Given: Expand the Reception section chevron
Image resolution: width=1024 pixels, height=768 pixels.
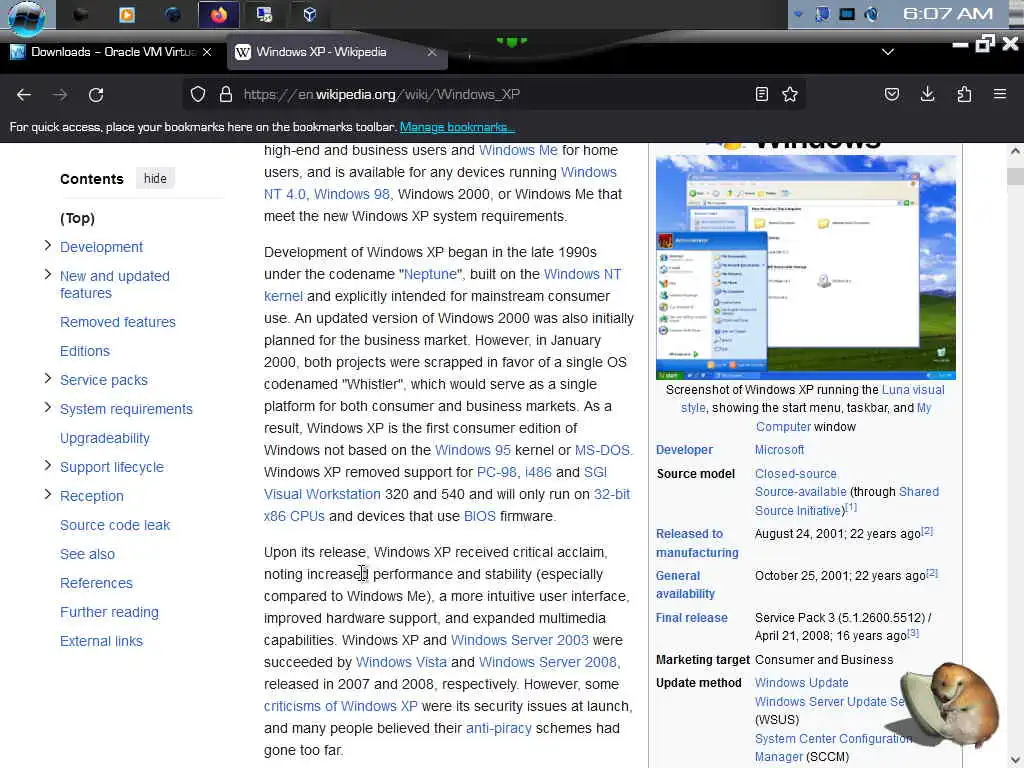Looking at the screenshot, I should pos(48,494).
